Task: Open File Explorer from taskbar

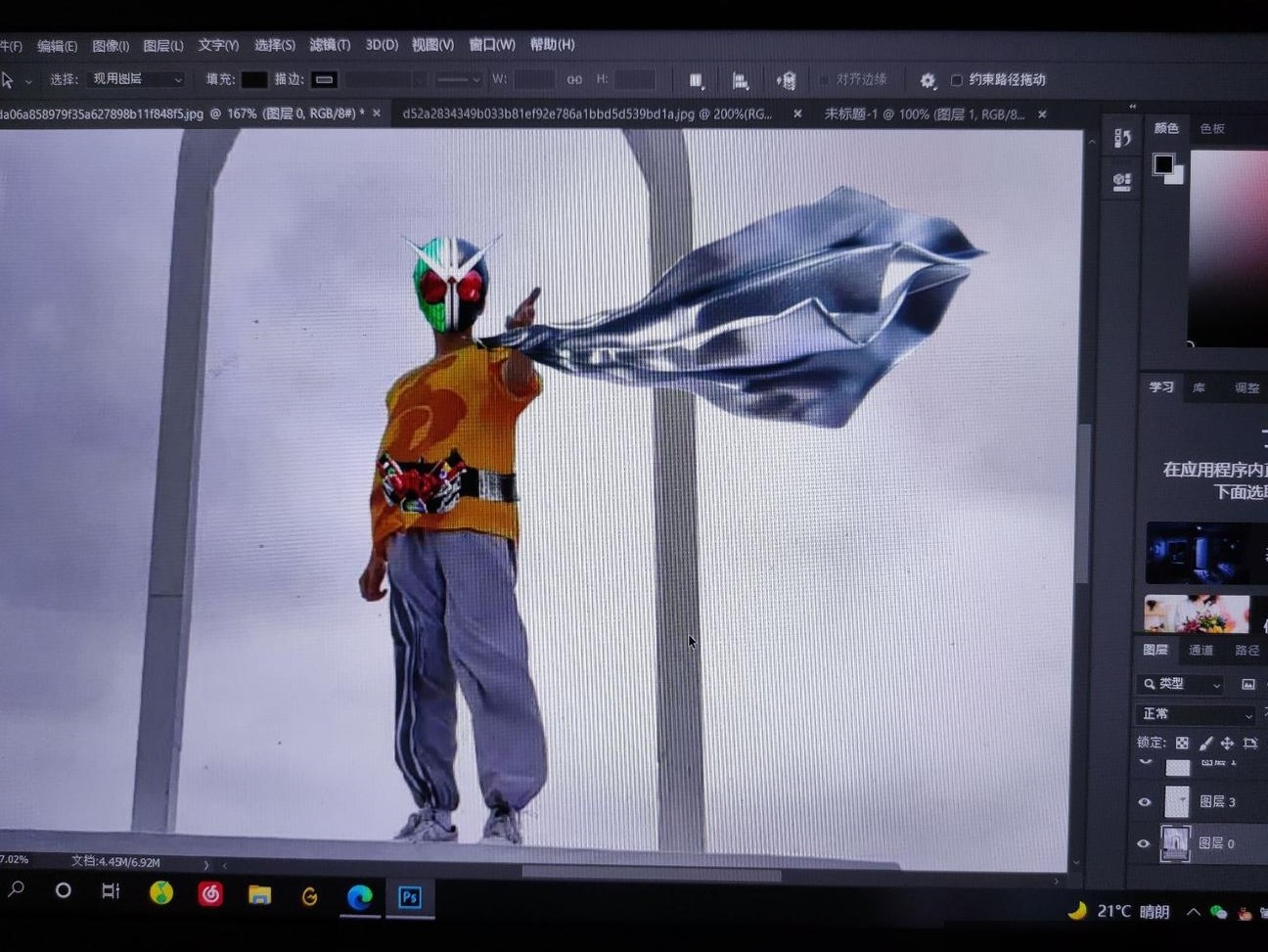Action: [x=259, y=894]
